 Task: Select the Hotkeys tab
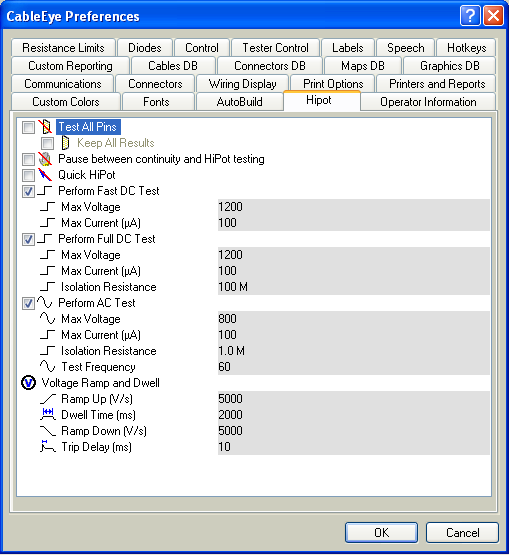pyautogui.click(x=467, y=48)
